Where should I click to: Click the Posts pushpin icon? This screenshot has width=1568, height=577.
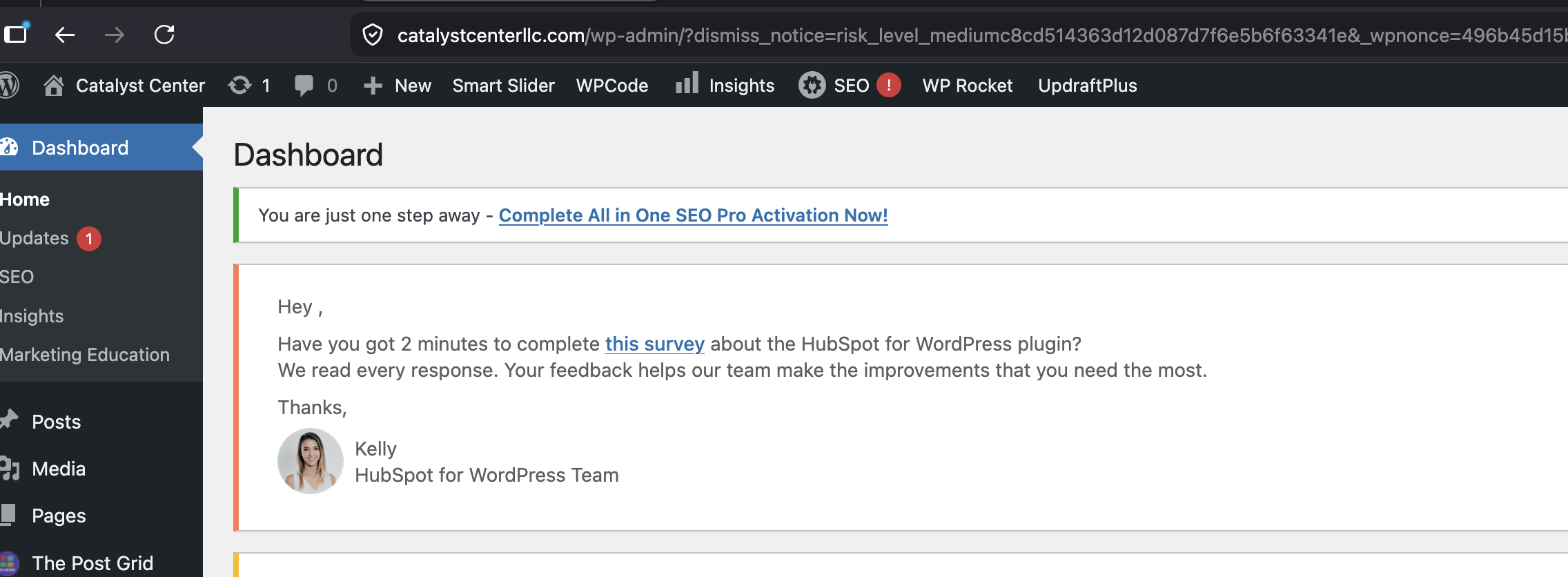click(9, 420)
